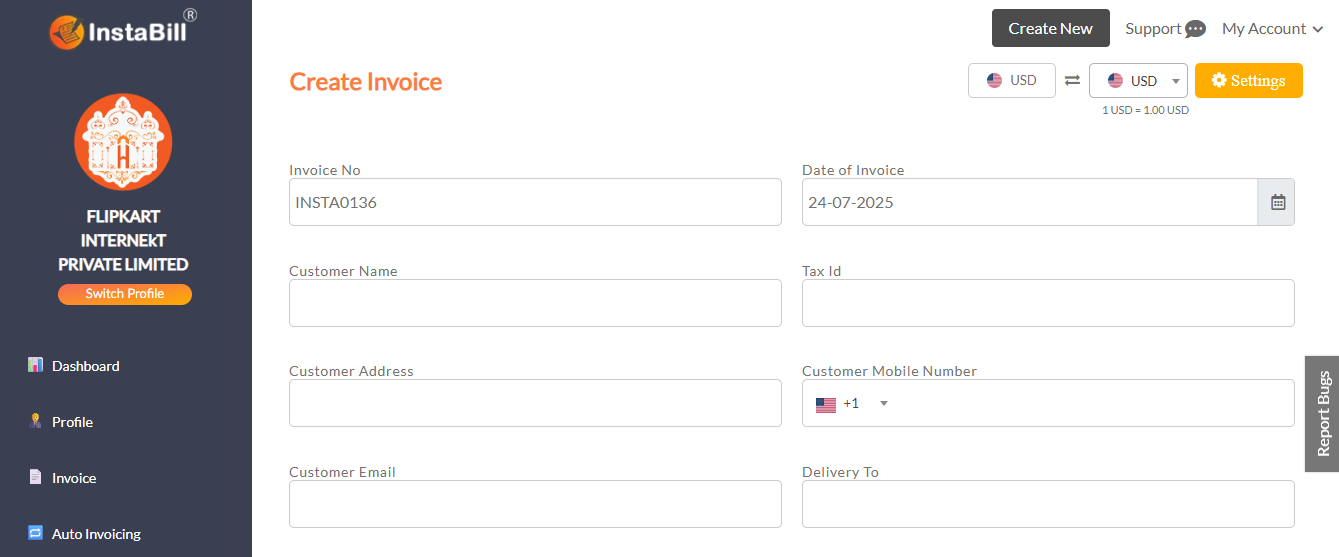Click the Switch Profile button
The image size is (1339, 557).
click(x=125, y=294)
